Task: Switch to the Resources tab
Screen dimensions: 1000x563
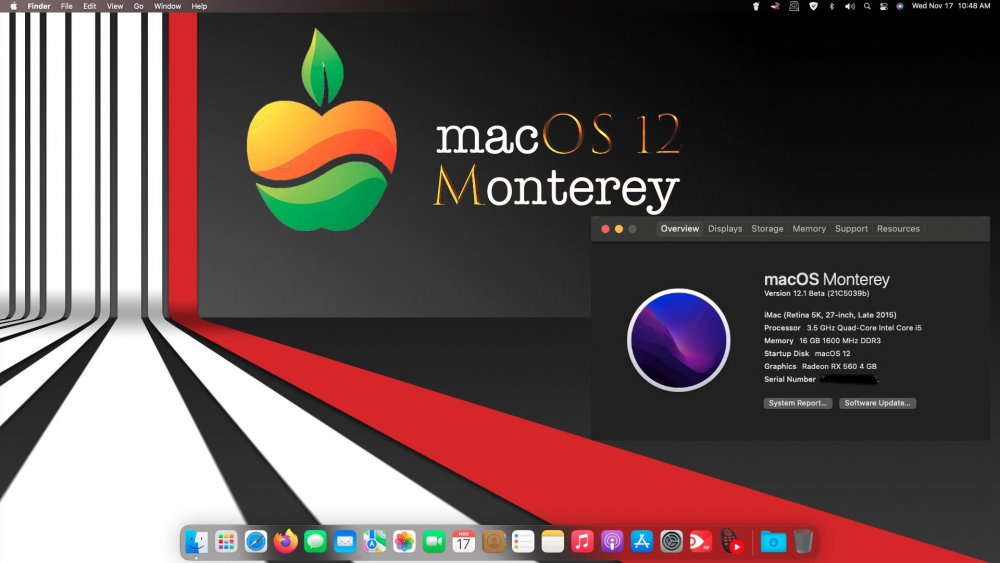Action: pyautogui.click(x=898, y=228)
